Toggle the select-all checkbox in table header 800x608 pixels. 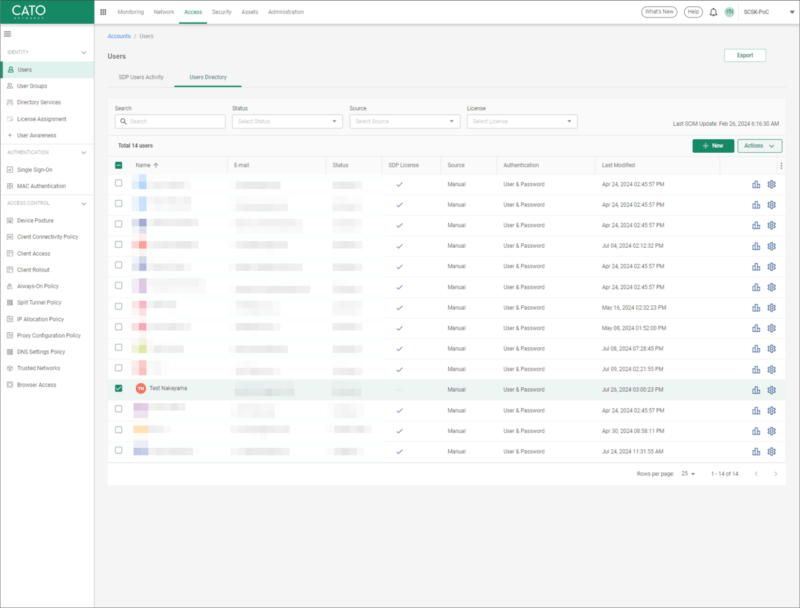click(119, 165)
